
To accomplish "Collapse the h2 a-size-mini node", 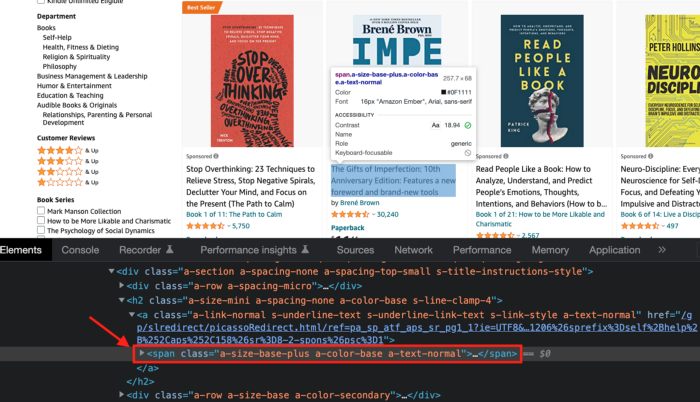I will (121, 300).
